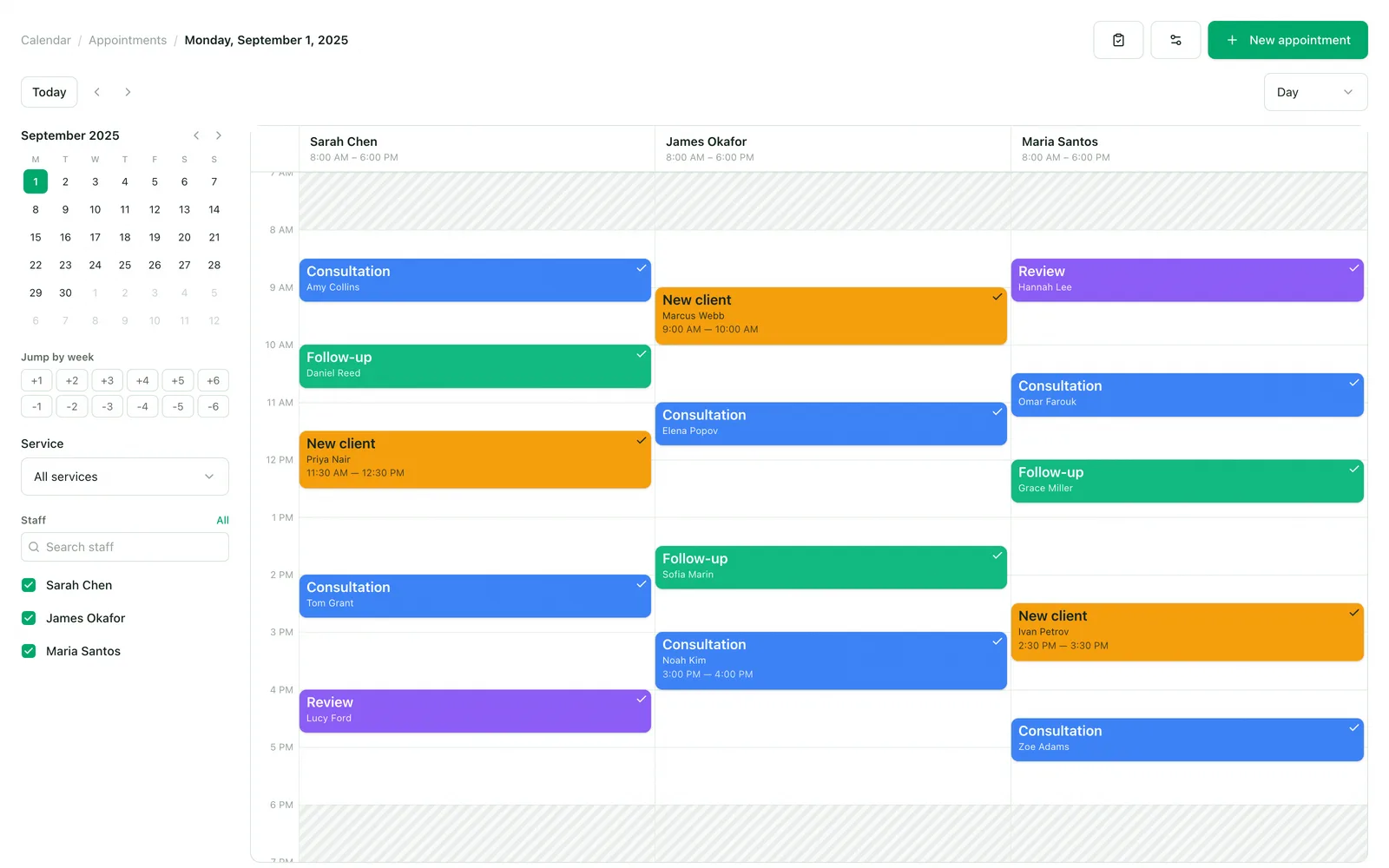Click Sarah Chen column header
The height and width of the screenshot is (868, 1389).
point(477,148)
